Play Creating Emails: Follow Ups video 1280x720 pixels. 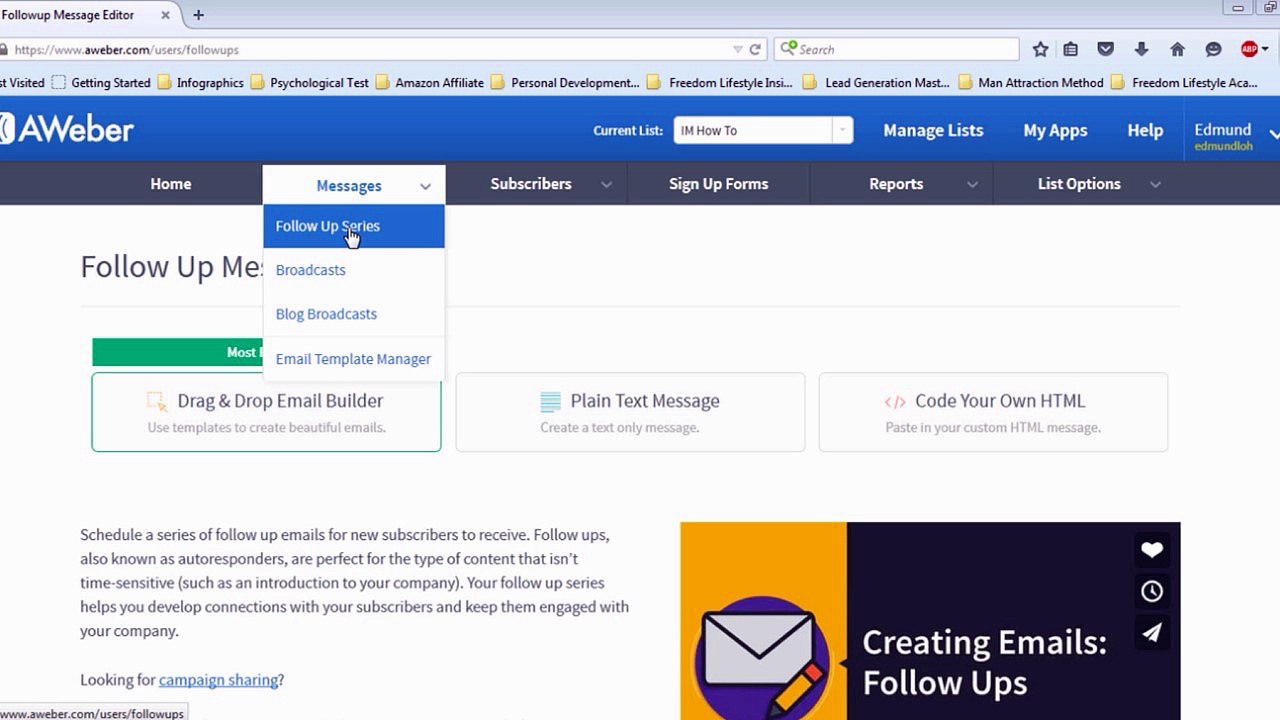click(930, 621)
